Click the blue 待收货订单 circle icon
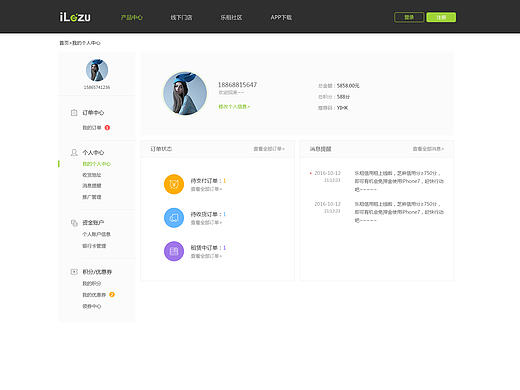This screenshot has height=390, width=520. point(174,218)
